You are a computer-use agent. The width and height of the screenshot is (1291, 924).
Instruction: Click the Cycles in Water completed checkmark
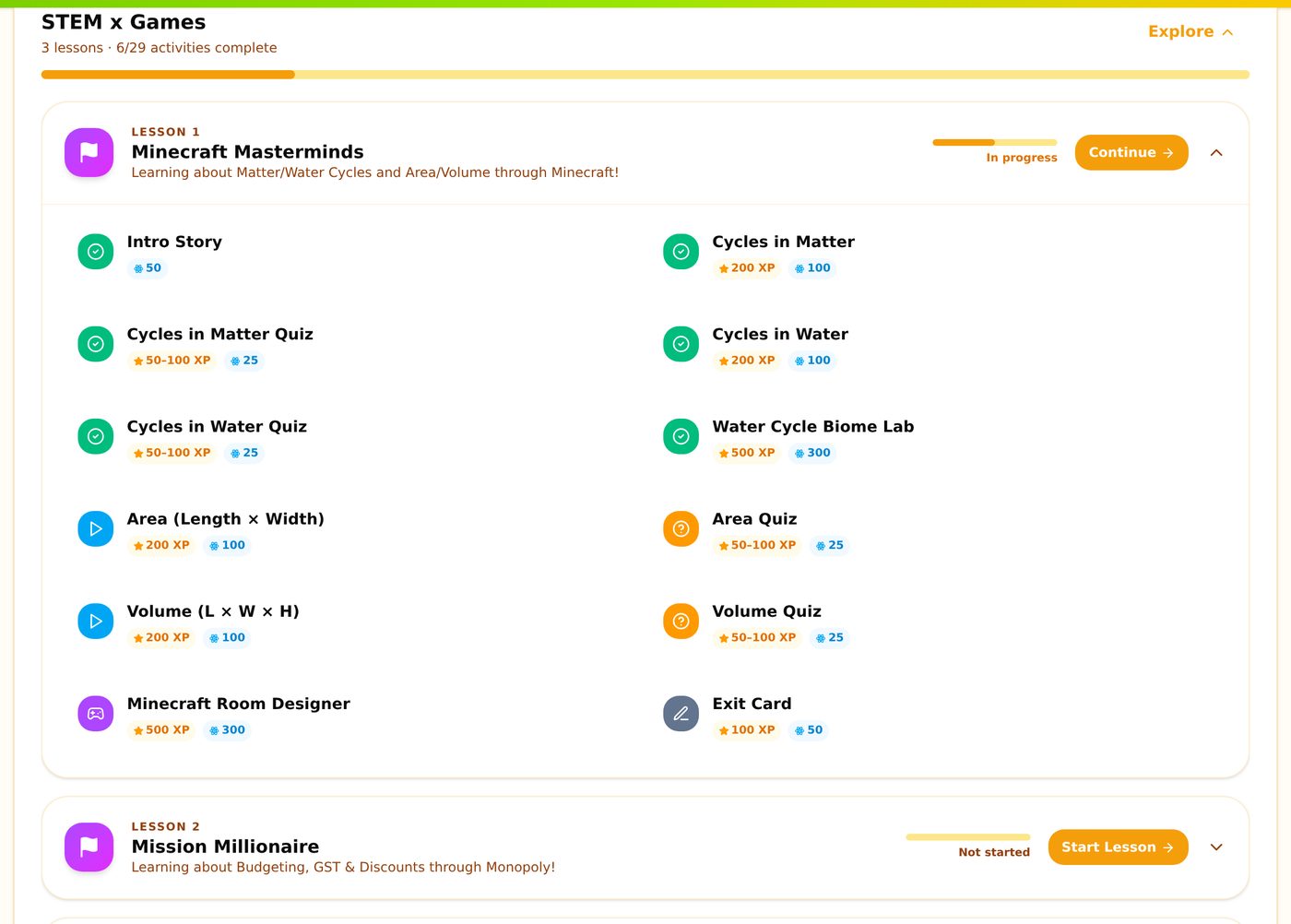(x=681, y=343)
